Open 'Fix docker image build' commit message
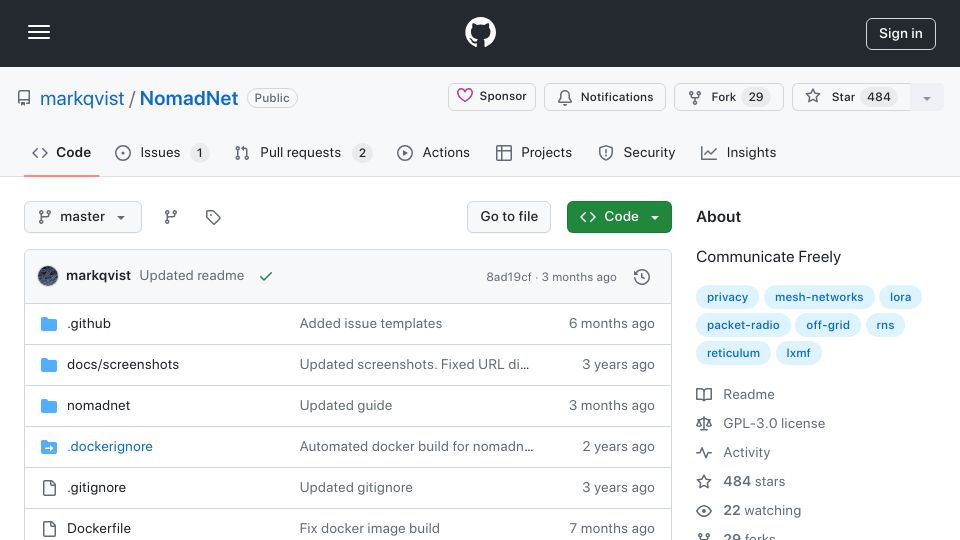 pos(369,528)
